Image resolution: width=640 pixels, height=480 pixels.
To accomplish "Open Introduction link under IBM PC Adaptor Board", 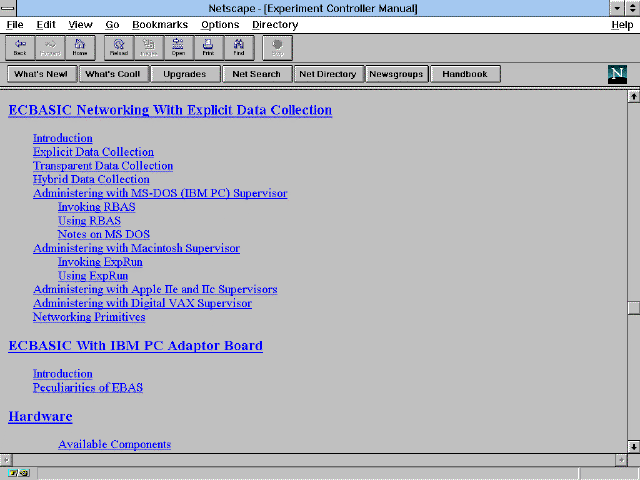I will coord(63,374).
